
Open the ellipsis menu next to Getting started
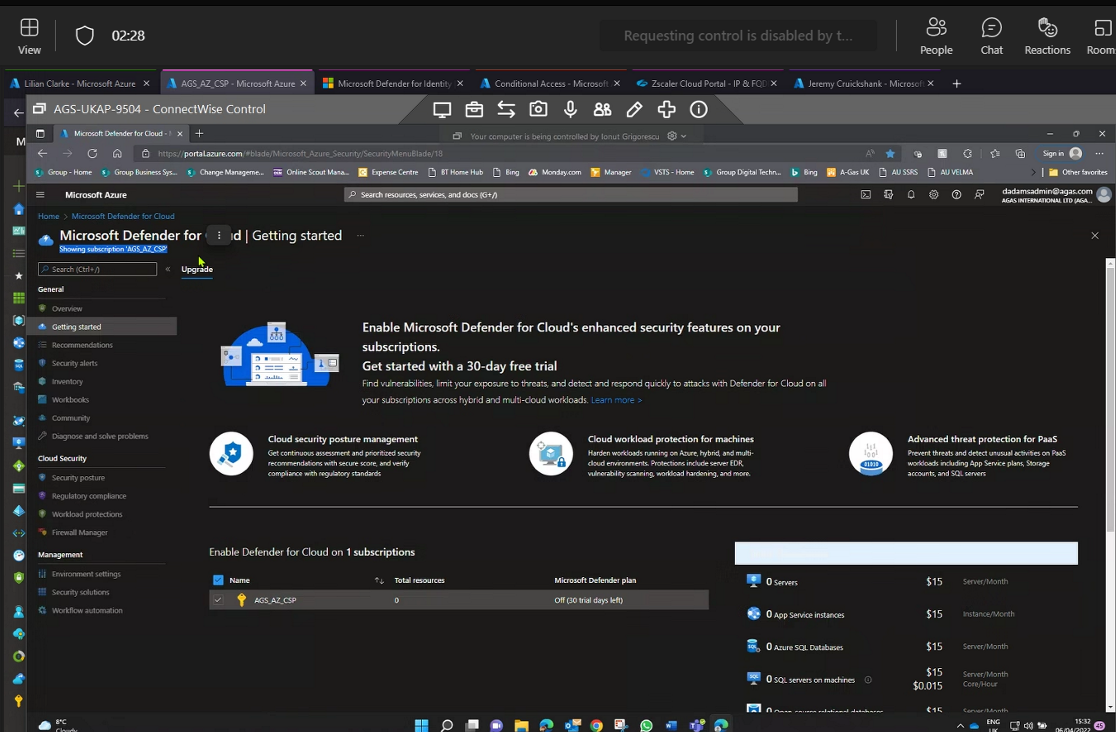360,236
